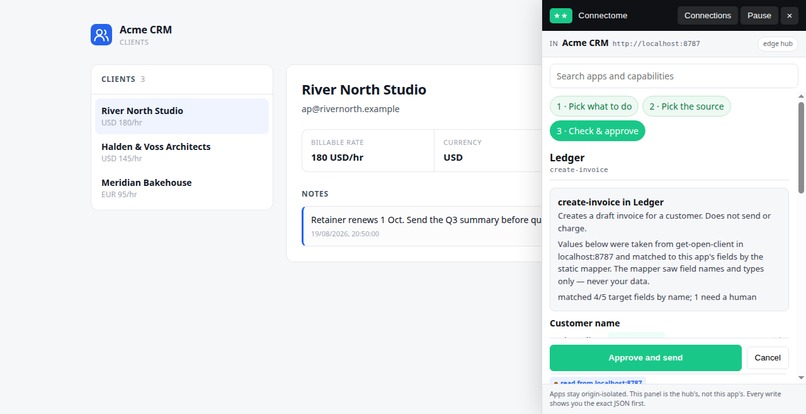Click the NOTES section label
806x414 pixels.
315,194
